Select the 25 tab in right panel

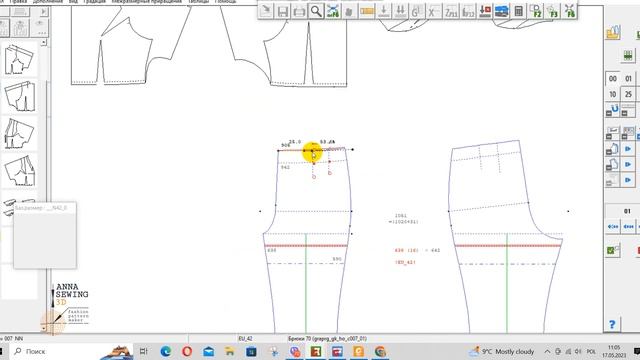point(629,94)
